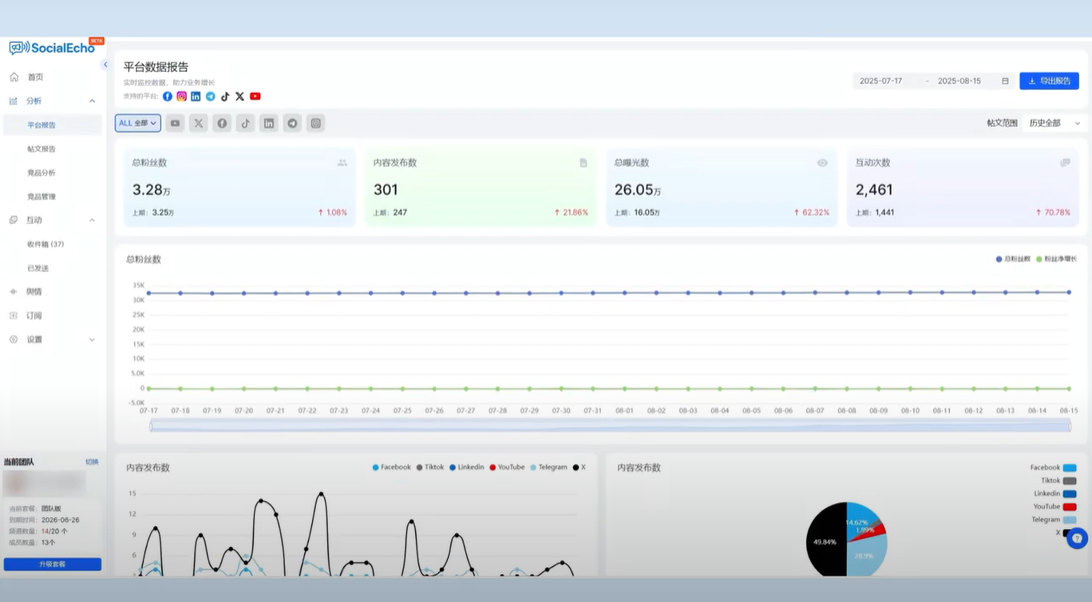Image resolution: width=1092 pixels, height=602 pixels.
Task: Select the TikTok platform filter icon
Action: click(245, 123)
